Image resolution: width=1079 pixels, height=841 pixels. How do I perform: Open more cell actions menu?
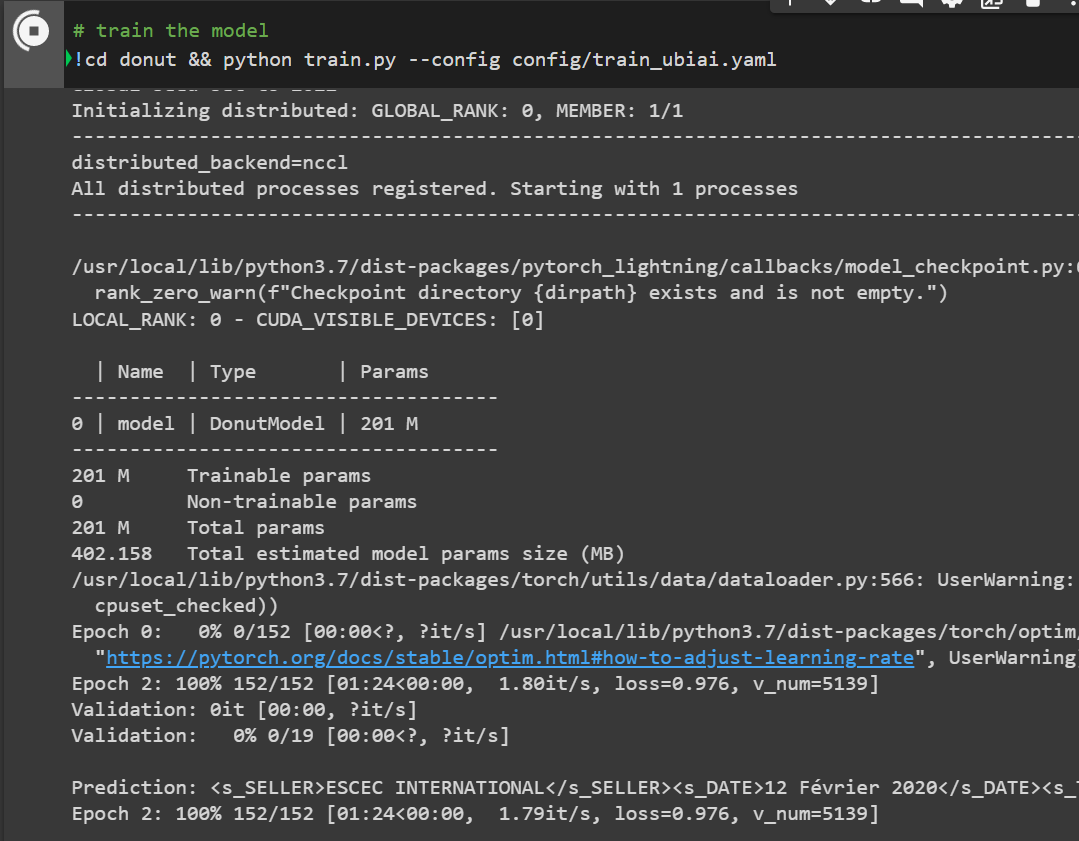coord(1069,3)
